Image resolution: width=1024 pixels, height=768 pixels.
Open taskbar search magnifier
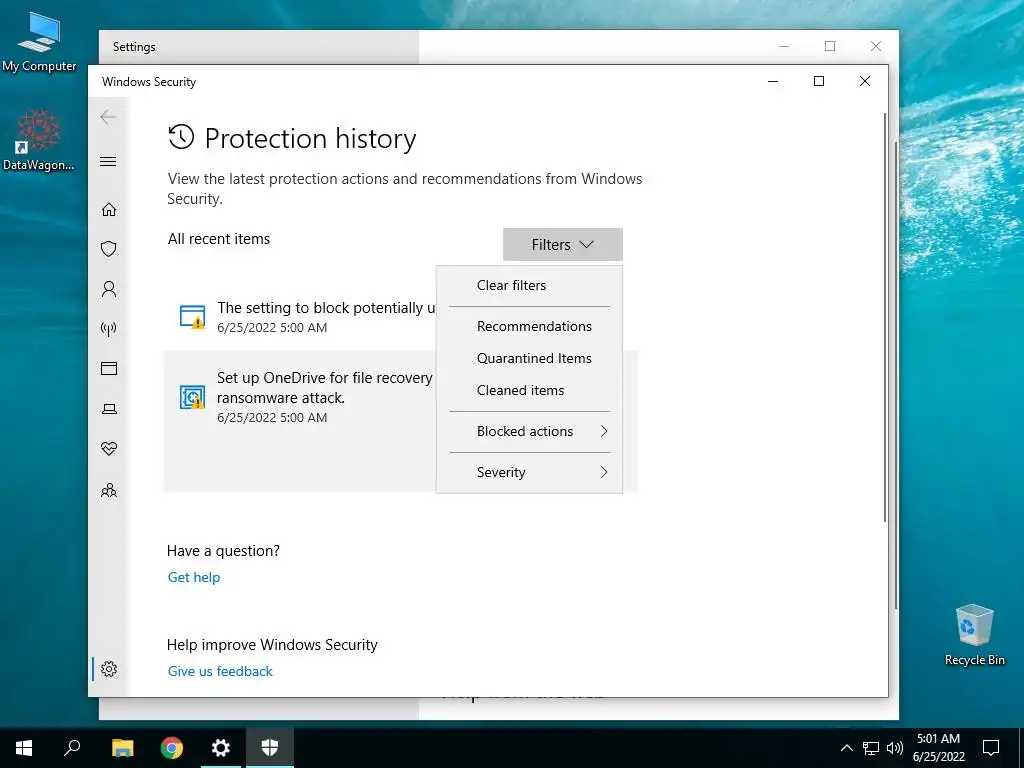(72, 748)
